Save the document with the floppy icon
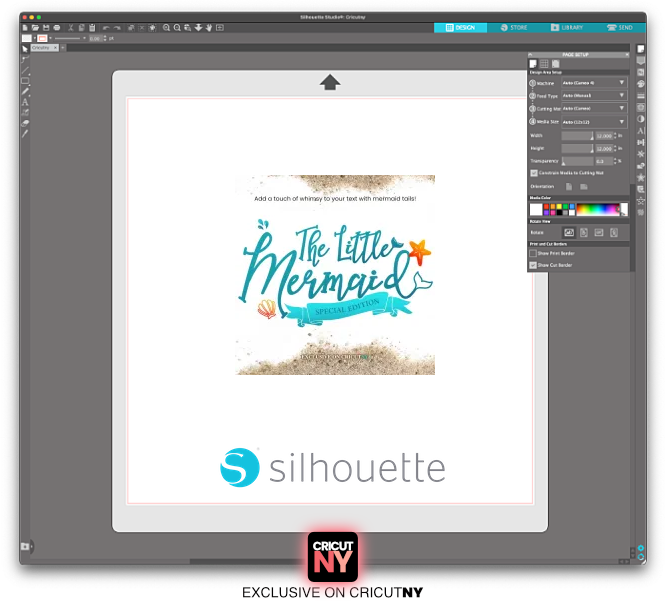 (x=46, y=28)
